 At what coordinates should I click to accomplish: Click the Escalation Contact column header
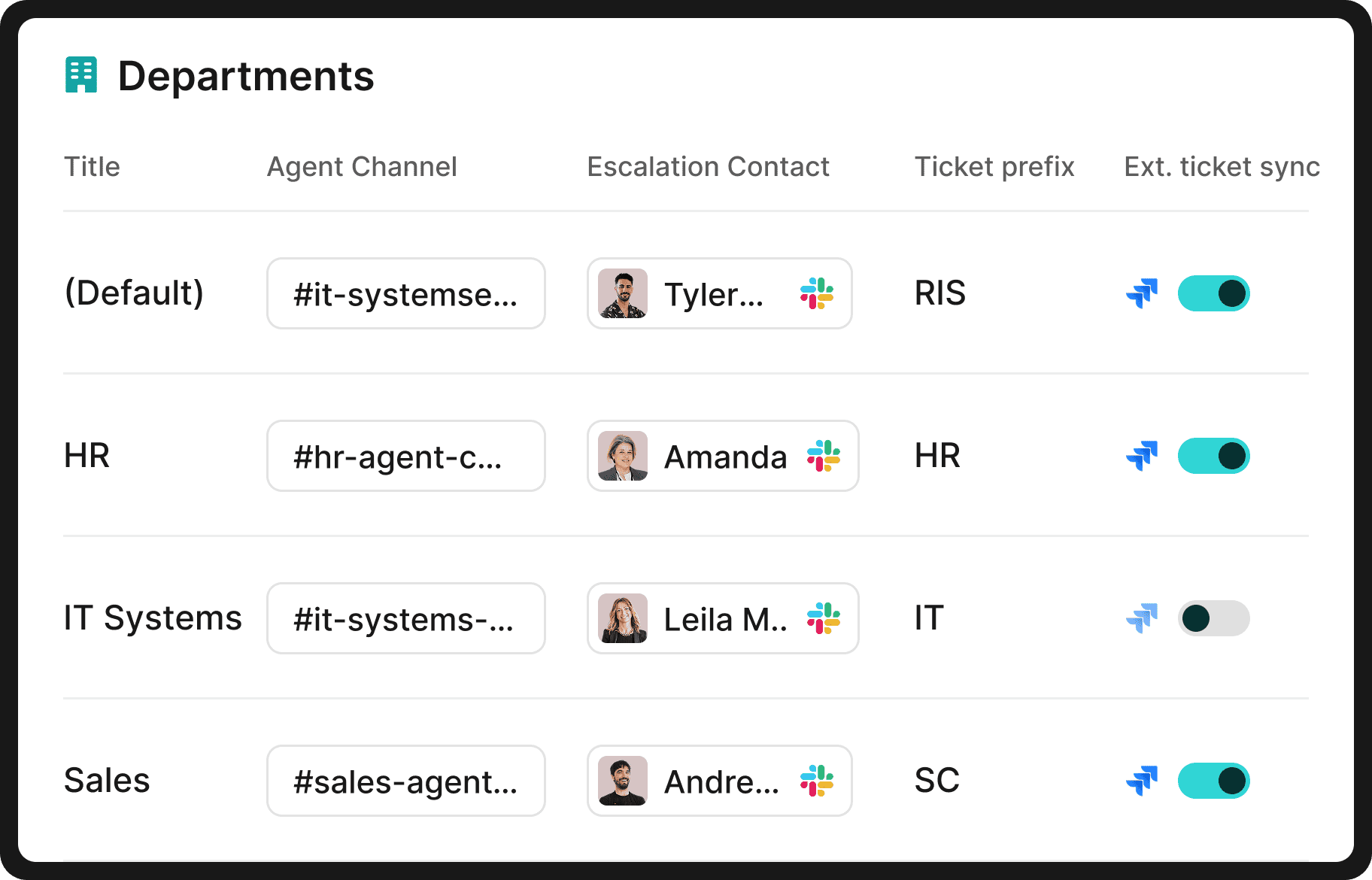[708, 166]
